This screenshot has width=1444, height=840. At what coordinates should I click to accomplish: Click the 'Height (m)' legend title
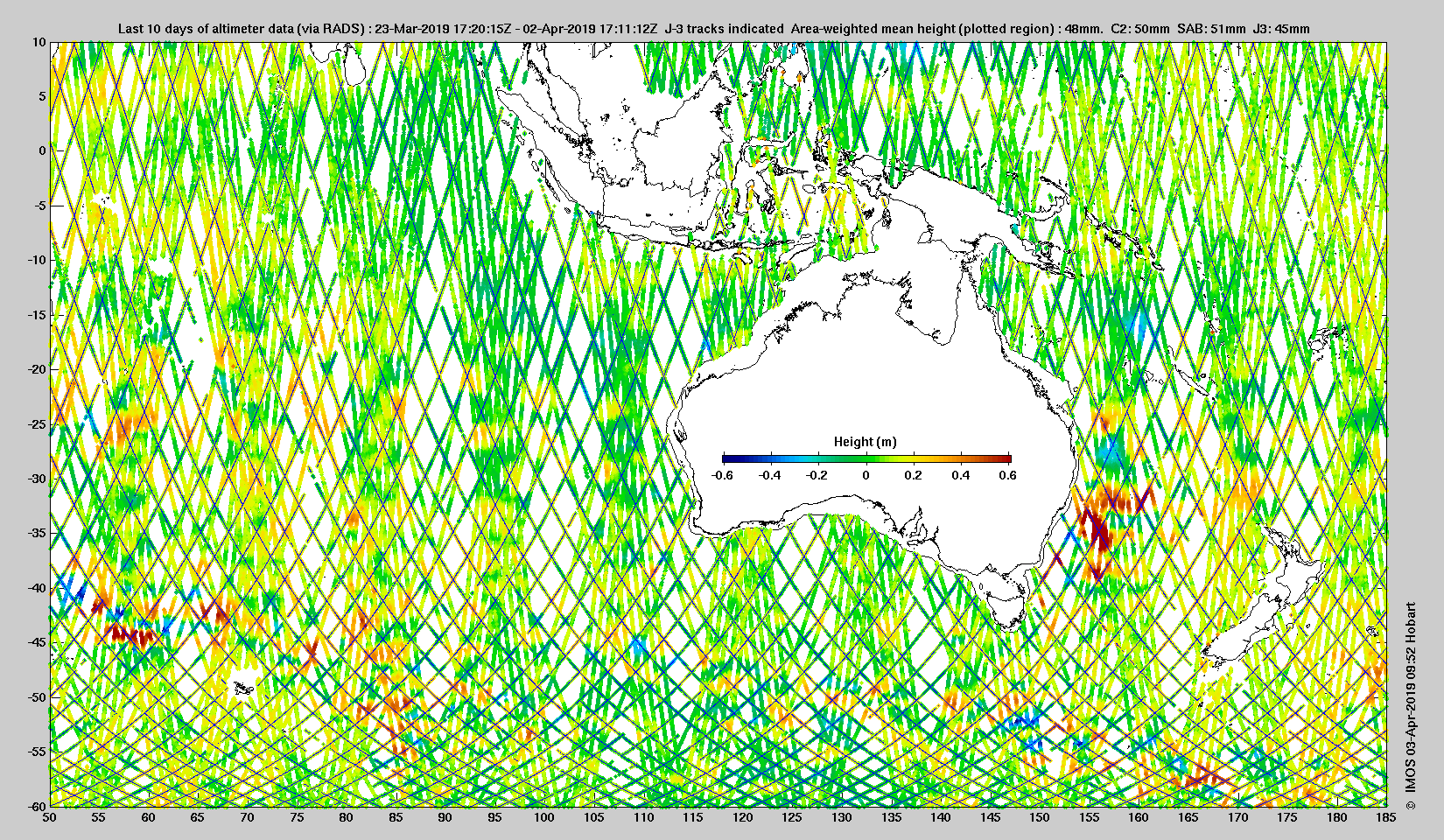(x=865, y=442)
